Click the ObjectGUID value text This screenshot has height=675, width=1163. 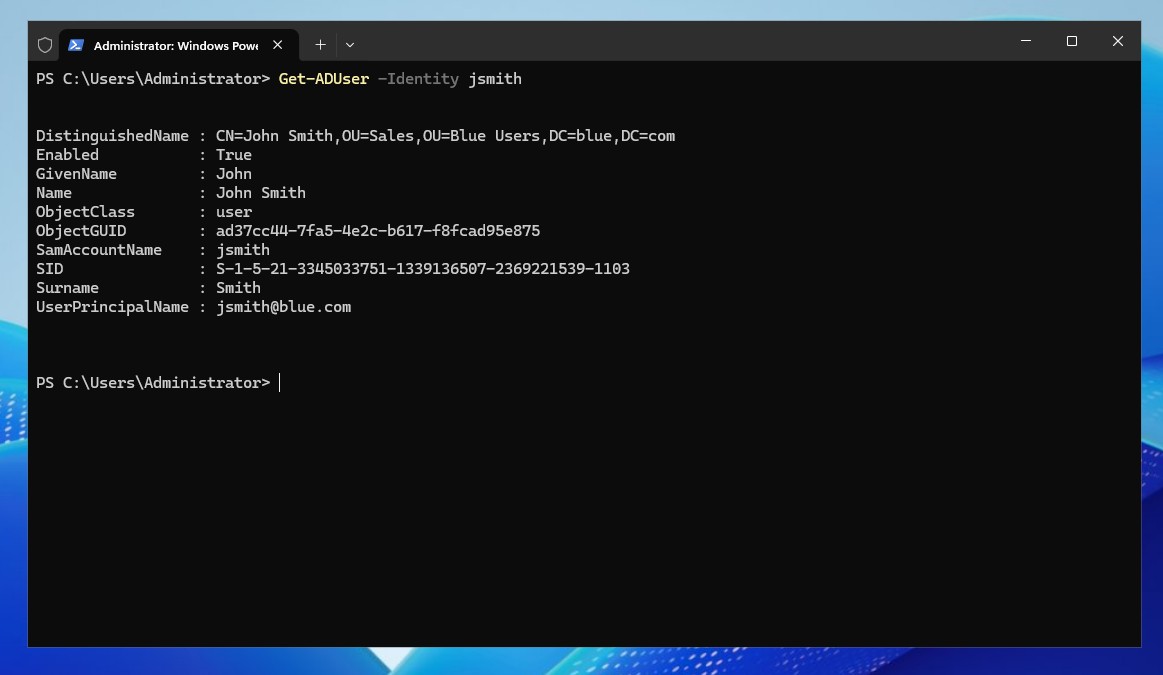tap(378, 230)
